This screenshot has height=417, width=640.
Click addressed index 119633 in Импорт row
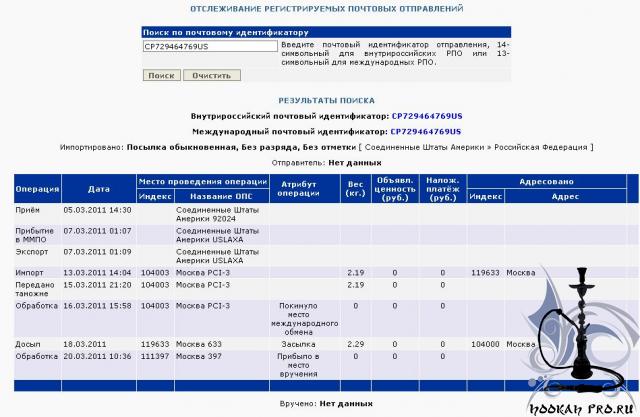[x=485, y=273]
